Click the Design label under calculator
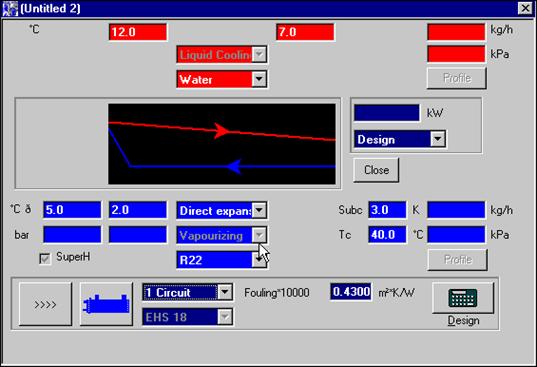Image resolution: width=537 pixels, height=367 pixels. (x=463, y=320)
